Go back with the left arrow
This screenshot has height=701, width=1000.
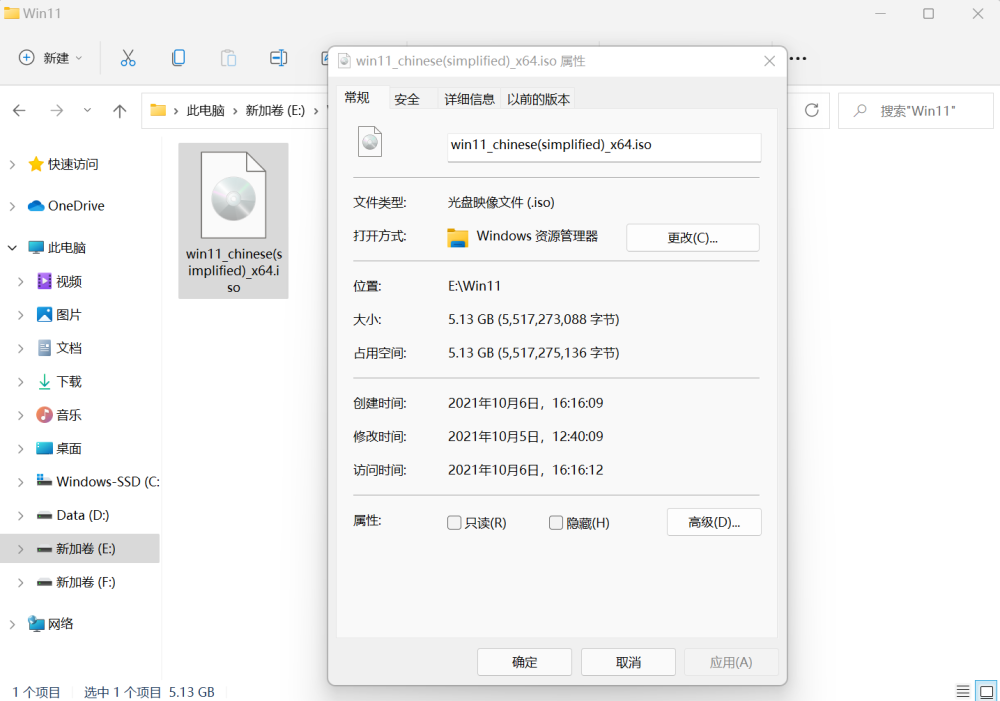click(x=19, y=110)
